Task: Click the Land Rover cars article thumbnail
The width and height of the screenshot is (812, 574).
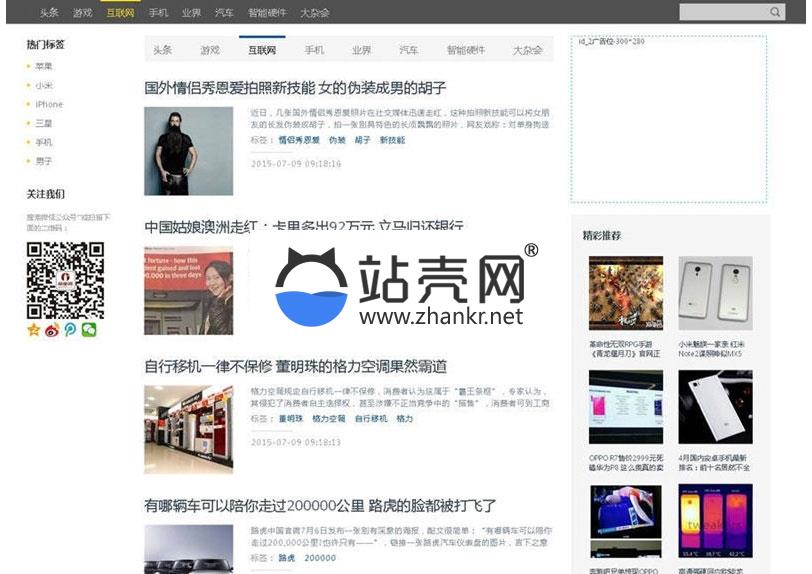Action: pyautogui.click(x=188, y=549)
